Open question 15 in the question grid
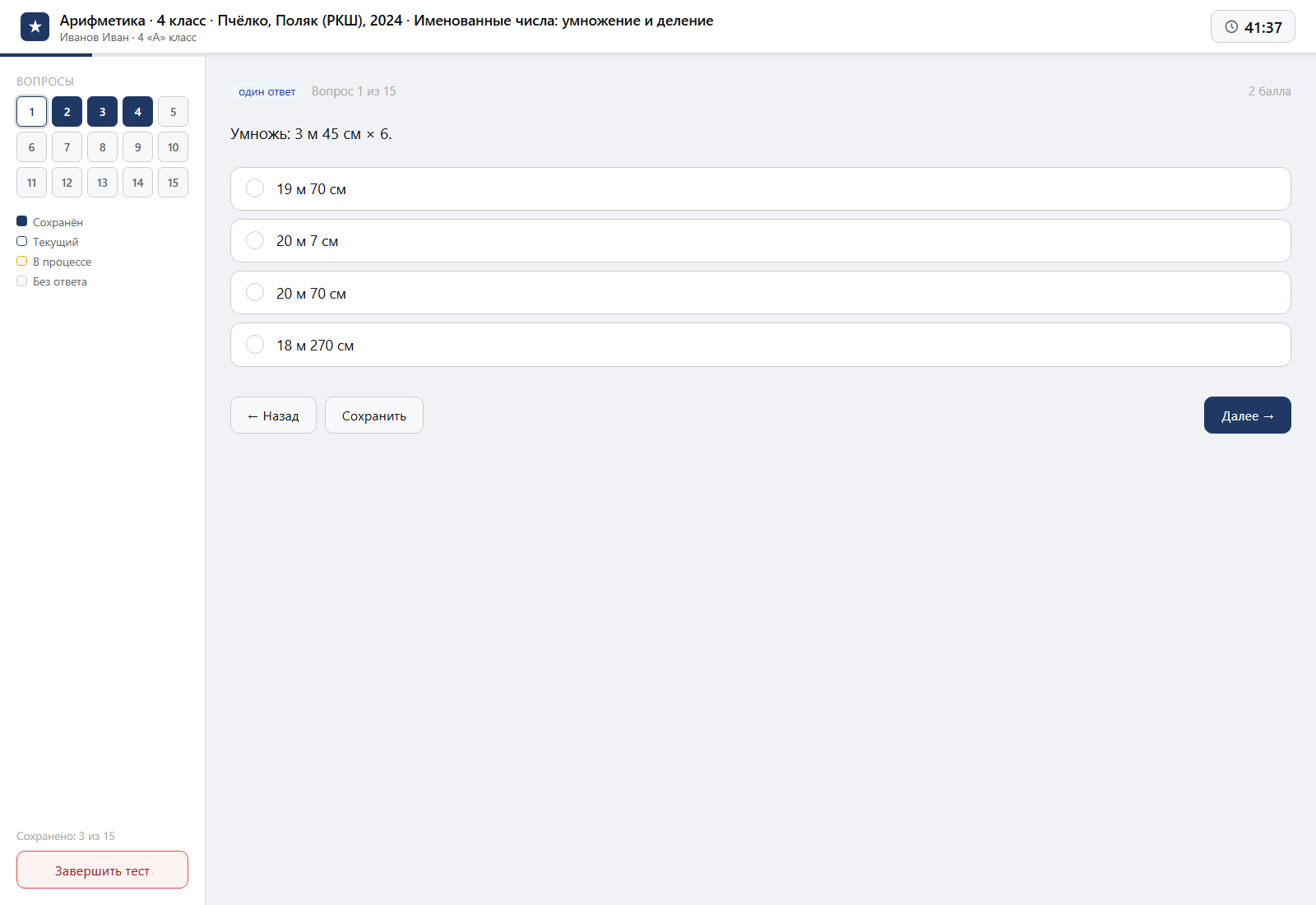 pyautogui.click(x=173, y=183)
